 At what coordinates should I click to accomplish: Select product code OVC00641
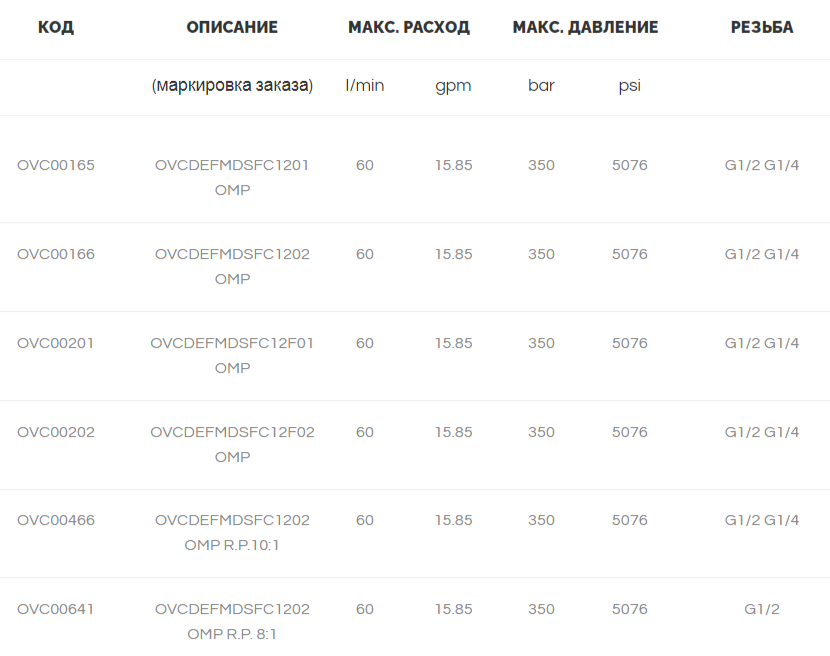click(56, 609)
